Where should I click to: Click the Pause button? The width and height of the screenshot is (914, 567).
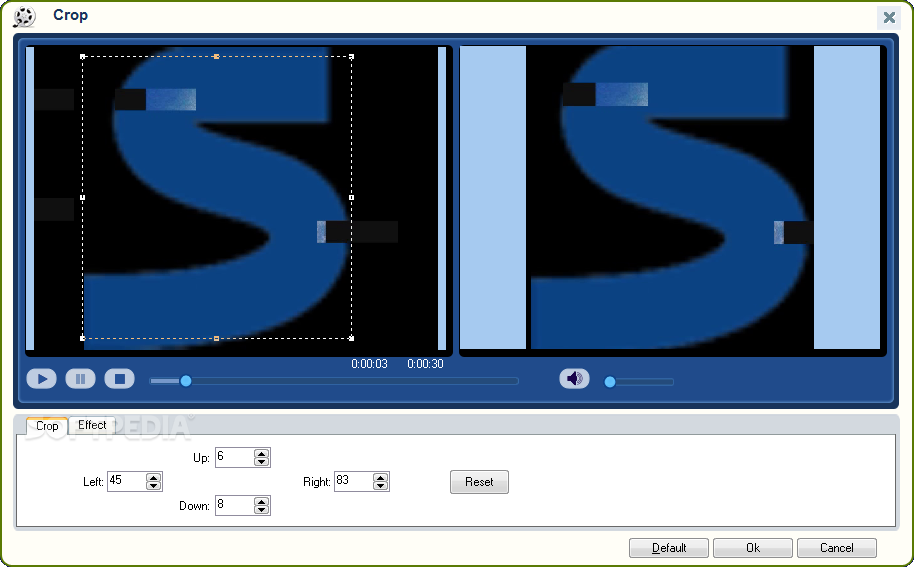coord(80,379)
